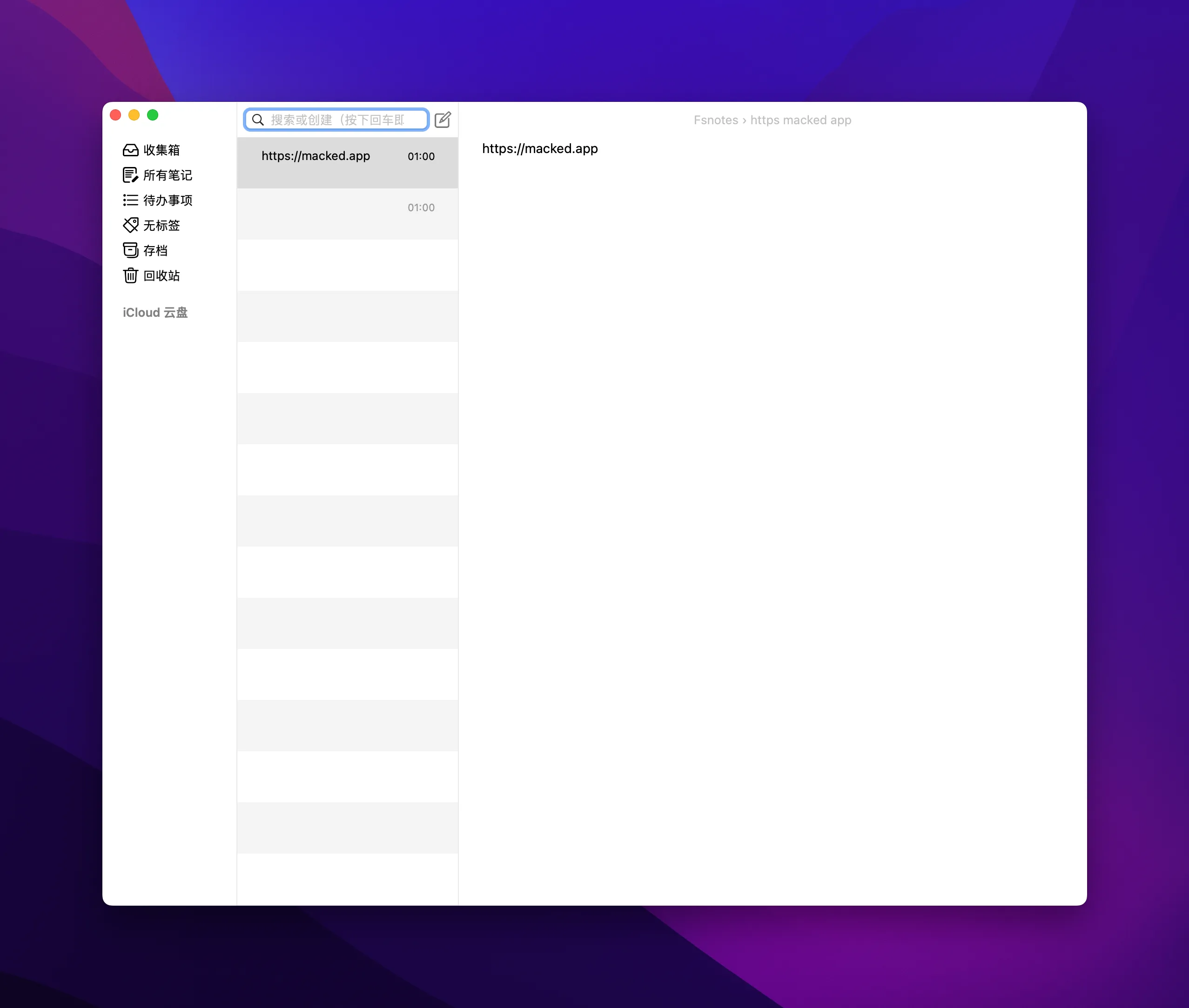Click the Untagged (无标签) tag icon
The height and width of the screenshot is (1008, 1189).
130,225
